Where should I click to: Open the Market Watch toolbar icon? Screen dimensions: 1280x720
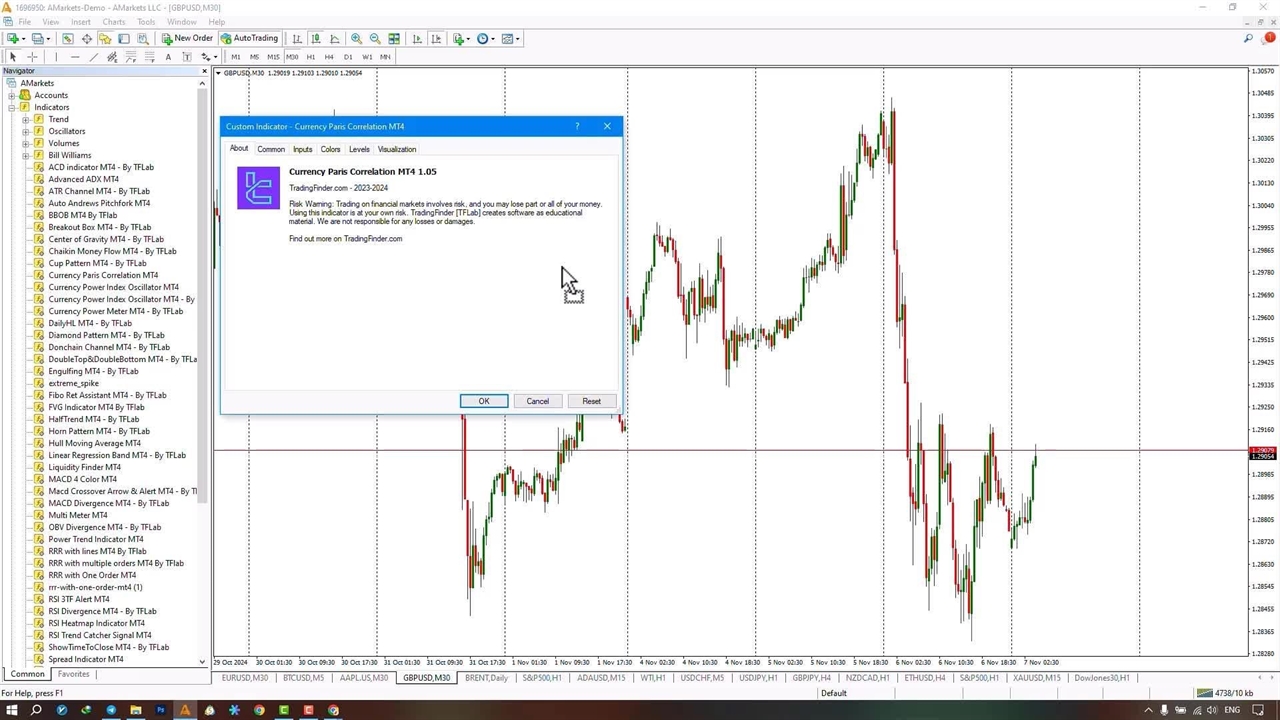click(x=67, y=39)
